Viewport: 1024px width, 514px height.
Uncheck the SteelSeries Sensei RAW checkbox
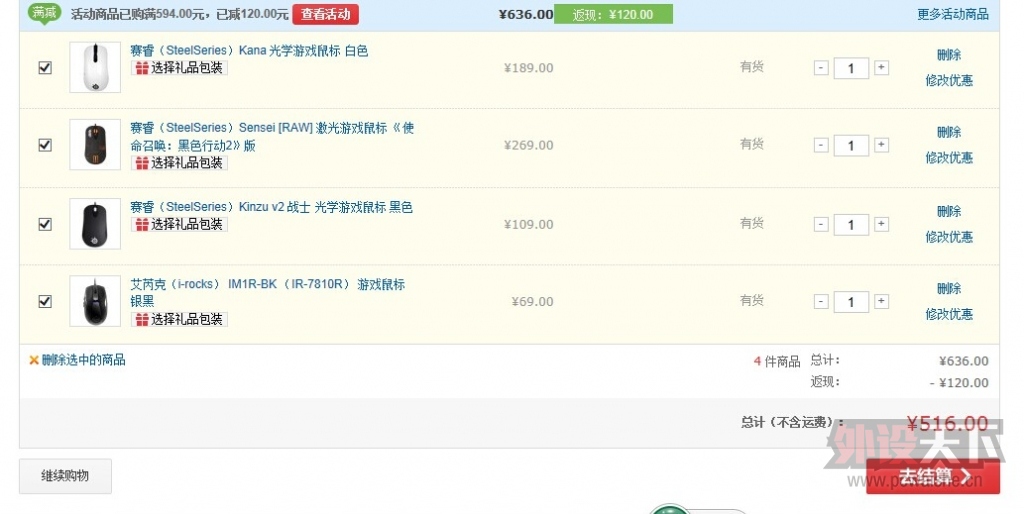pyautogui.click(x=45, y=145)
